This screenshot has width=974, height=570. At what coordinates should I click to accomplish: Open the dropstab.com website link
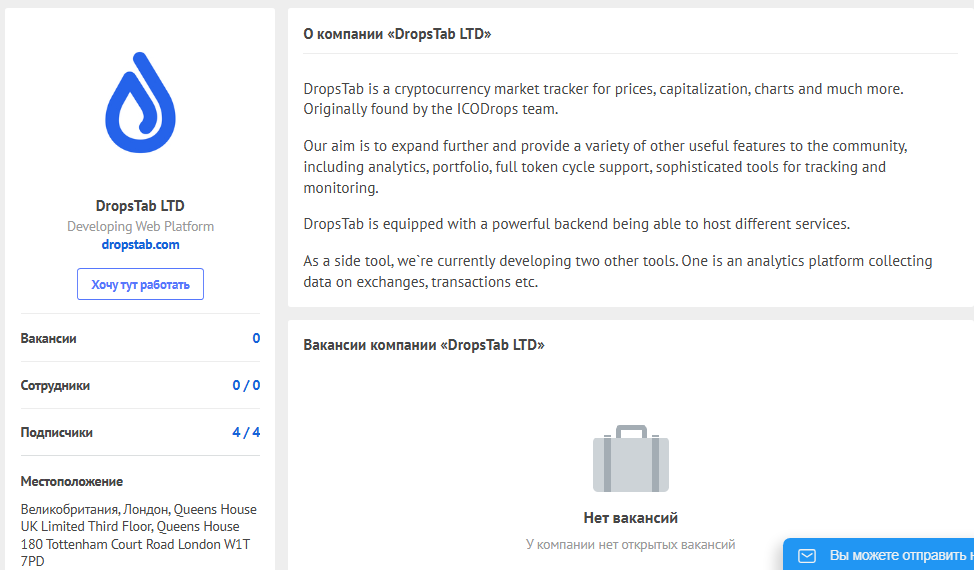click(x=140, y=245)
